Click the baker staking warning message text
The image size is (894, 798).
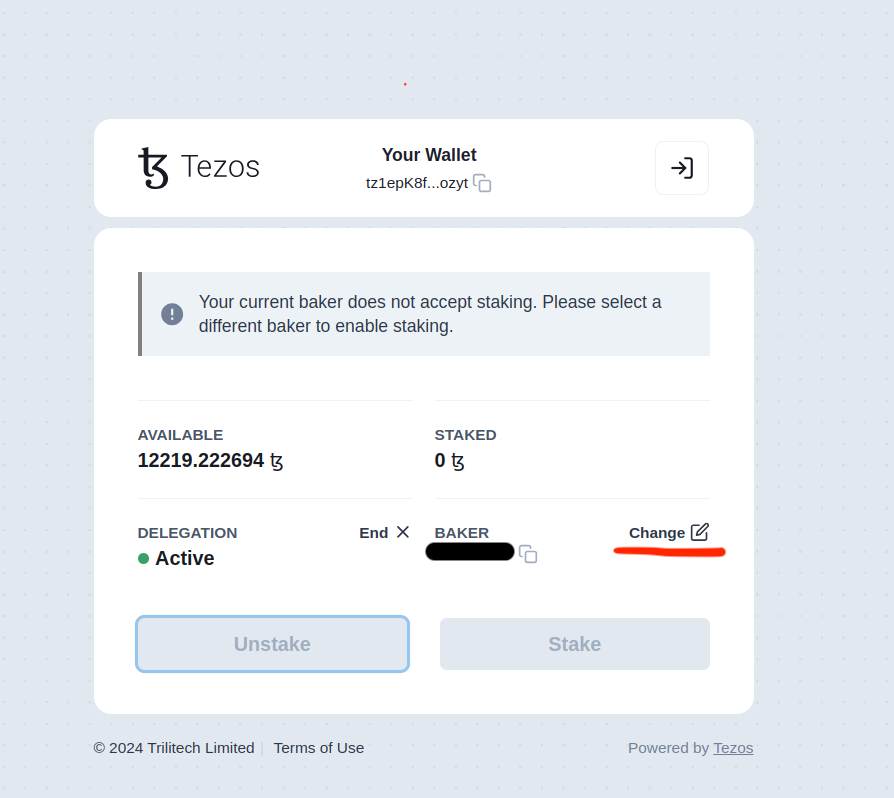(x=430, y=314)
